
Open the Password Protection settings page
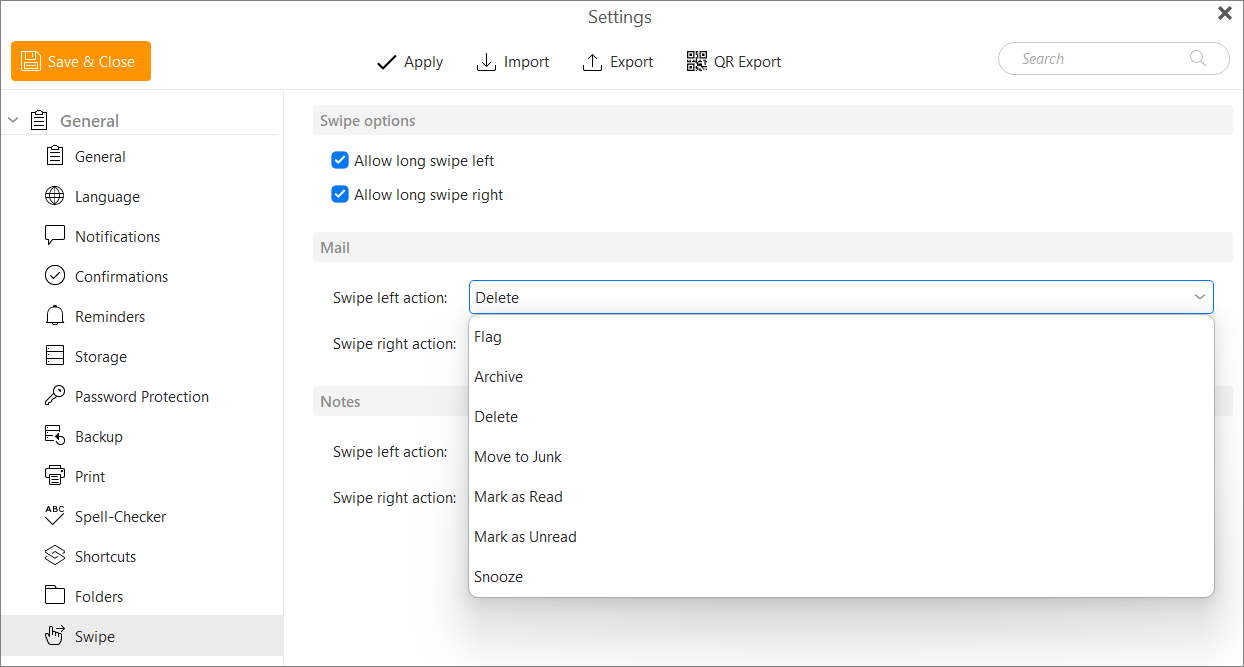142,396
